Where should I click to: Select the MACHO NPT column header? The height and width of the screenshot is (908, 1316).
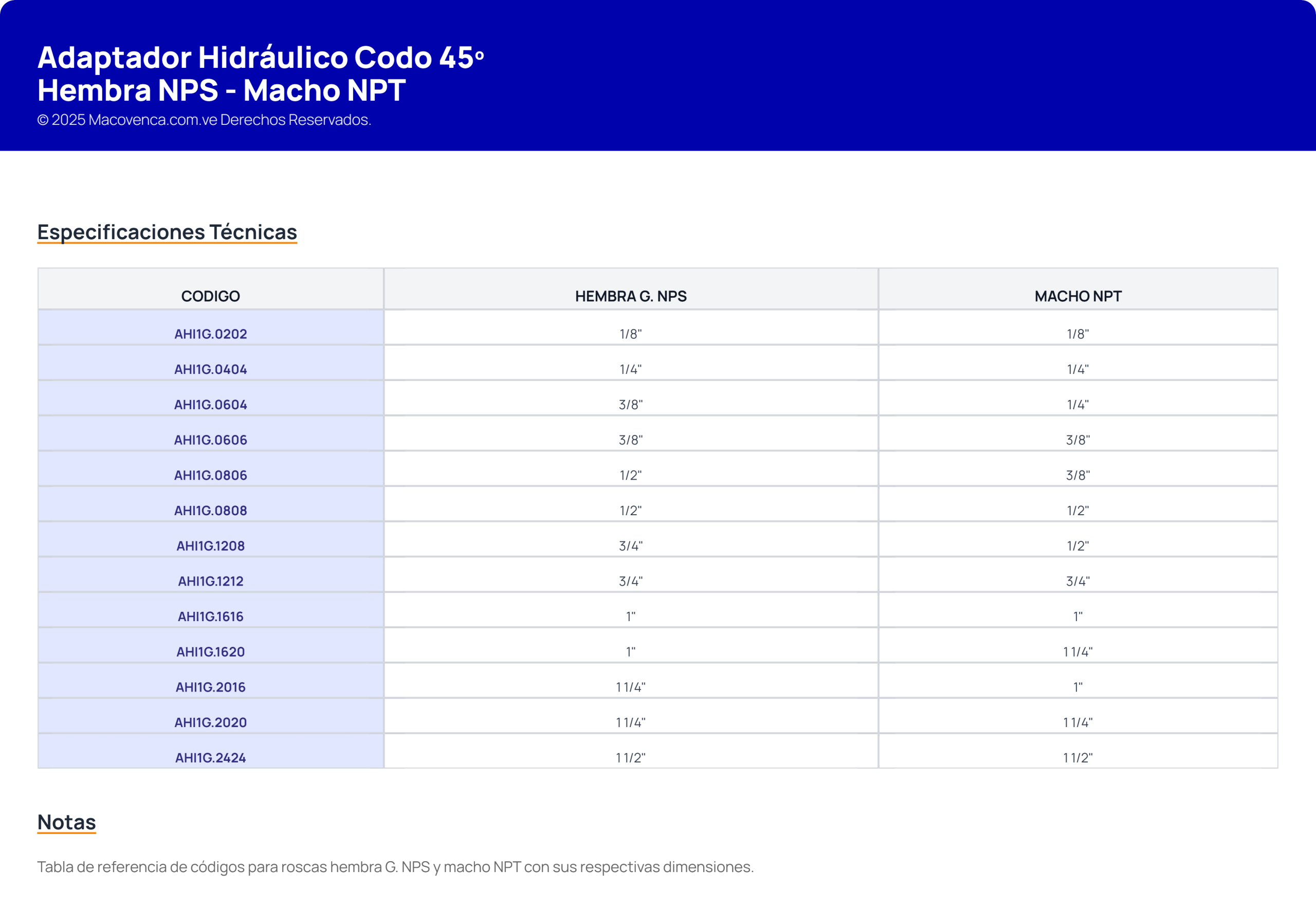point(1077,296)
